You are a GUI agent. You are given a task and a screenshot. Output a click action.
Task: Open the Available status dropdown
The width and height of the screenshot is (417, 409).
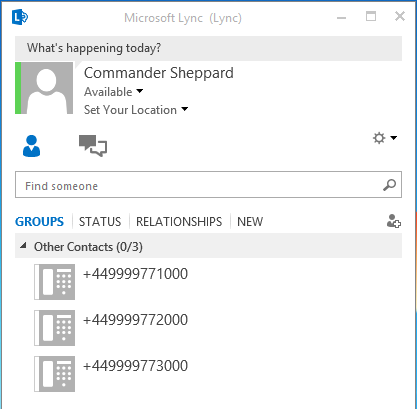click(113, 92)
